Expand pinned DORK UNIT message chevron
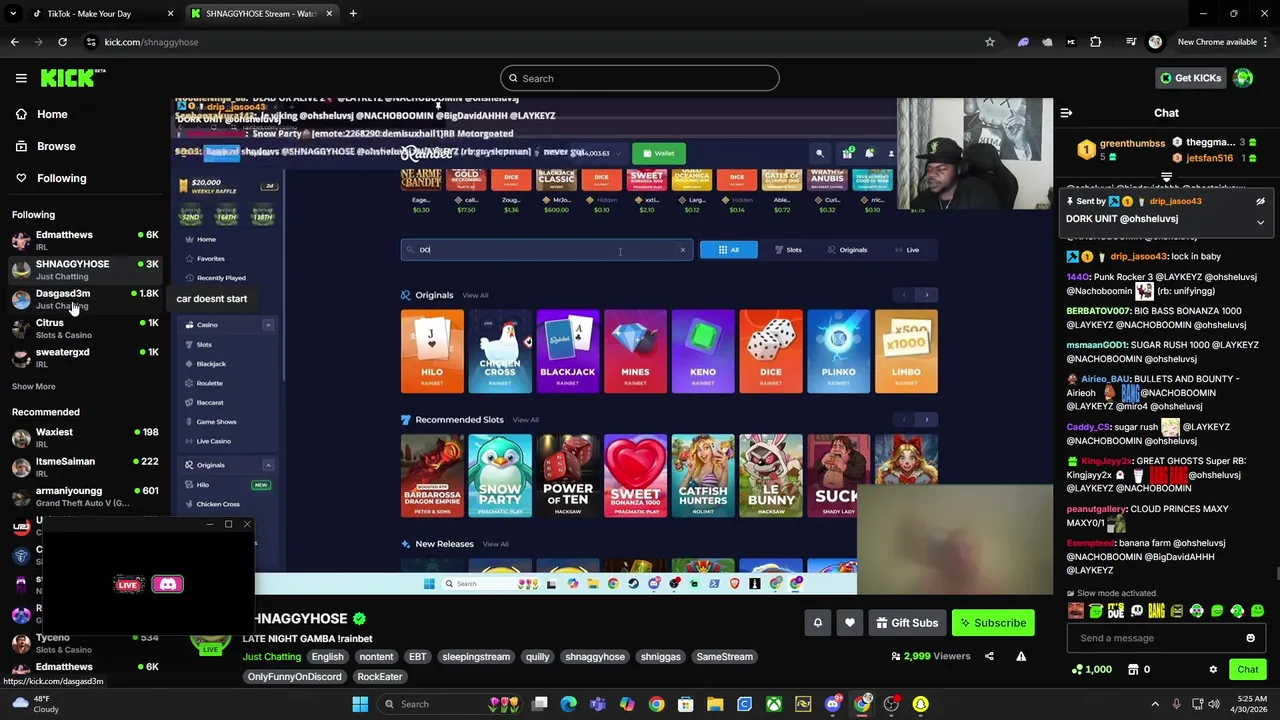Image resolution: width=1280 pixels, height=720 pixels. 1260,222
